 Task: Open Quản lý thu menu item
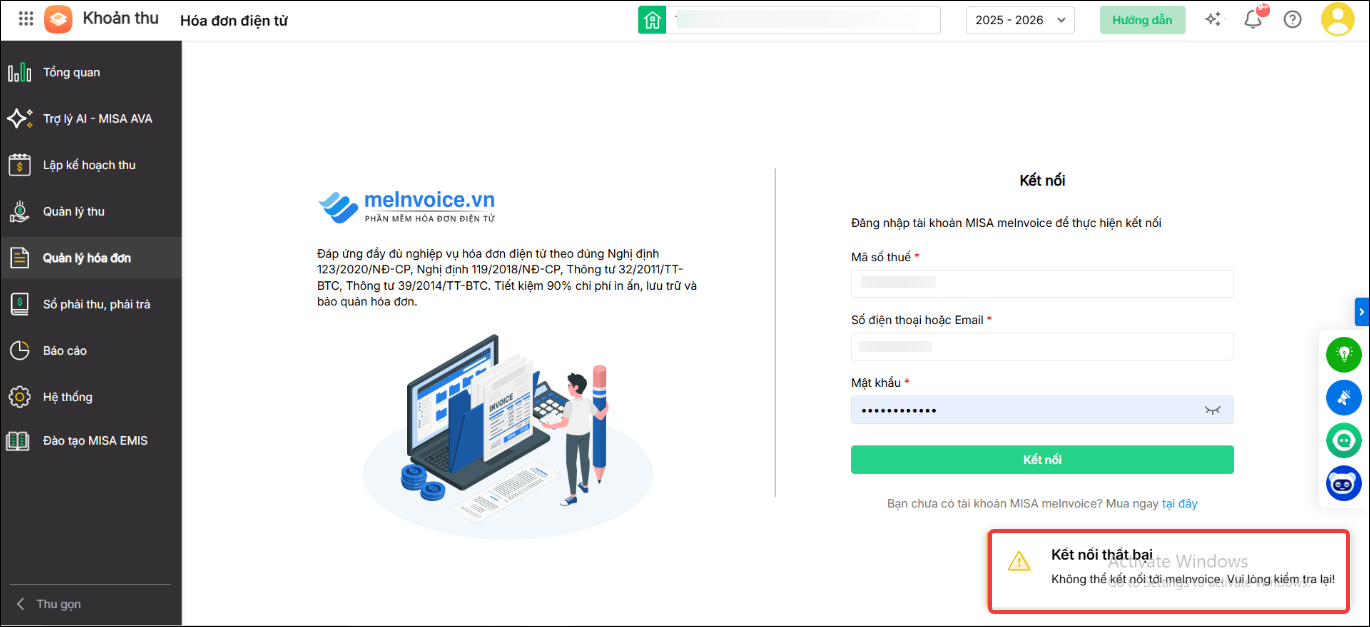(91, 211)
